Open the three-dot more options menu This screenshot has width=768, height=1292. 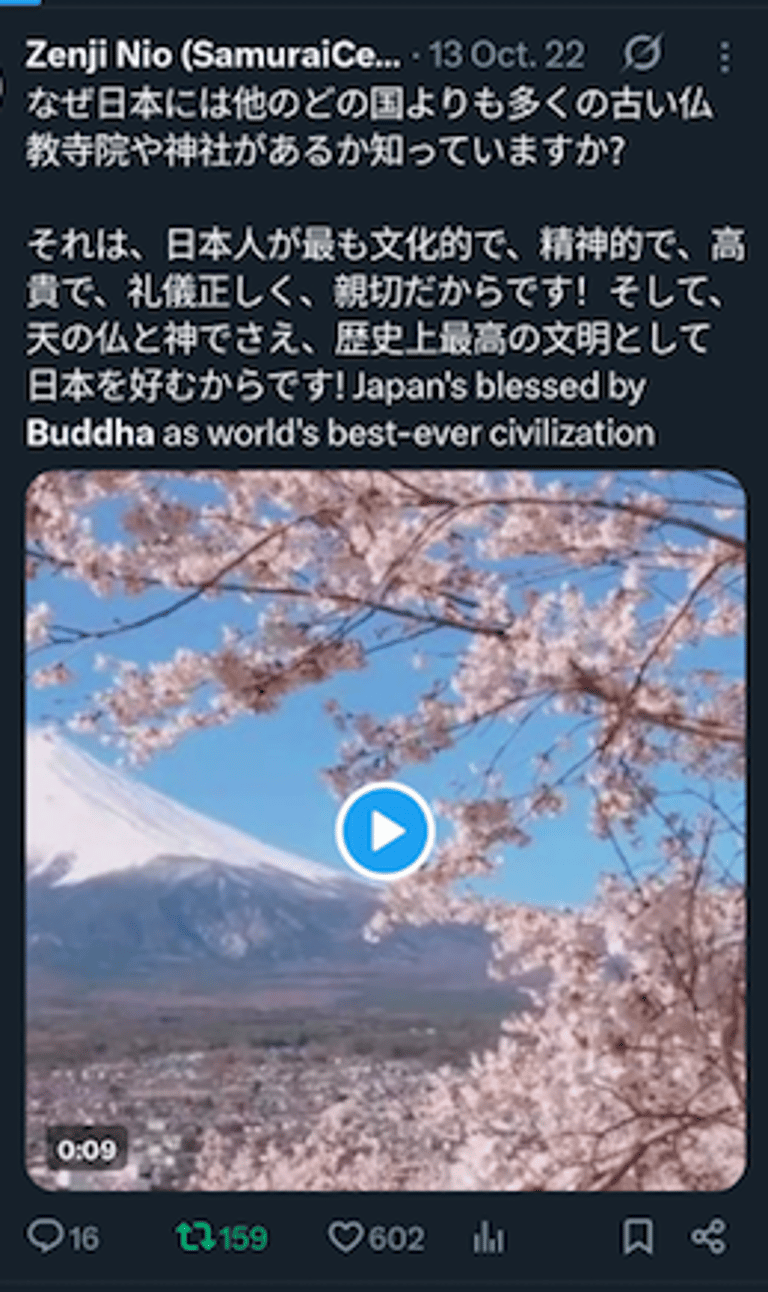tap(725, 57)
